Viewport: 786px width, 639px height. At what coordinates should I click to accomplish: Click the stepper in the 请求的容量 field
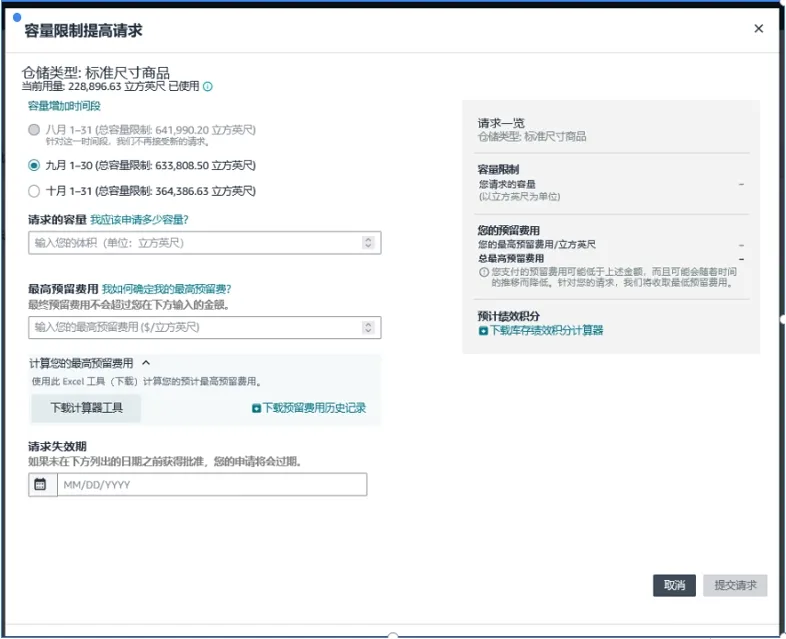(x=368, y=243)
